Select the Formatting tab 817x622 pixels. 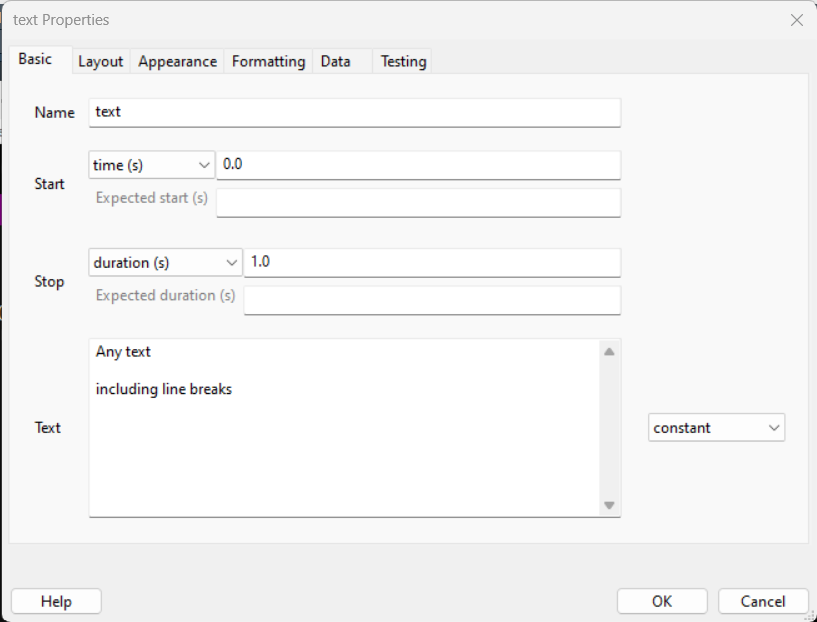coord(268,61)
